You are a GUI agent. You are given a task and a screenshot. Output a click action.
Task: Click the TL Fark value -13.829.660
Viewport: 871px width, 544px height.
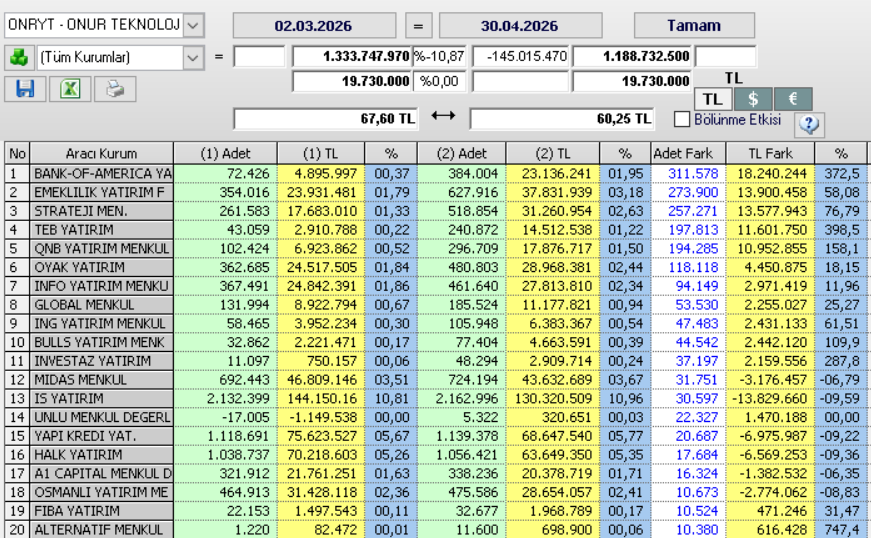pyautogui.click(x=770, y=399)
